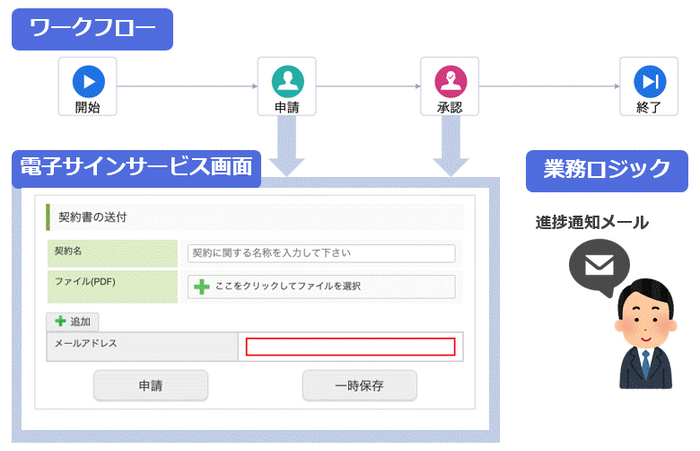The image size is (700, 451).
Task: Click the 一時保存 temporary save button
Action: [359, 385]
